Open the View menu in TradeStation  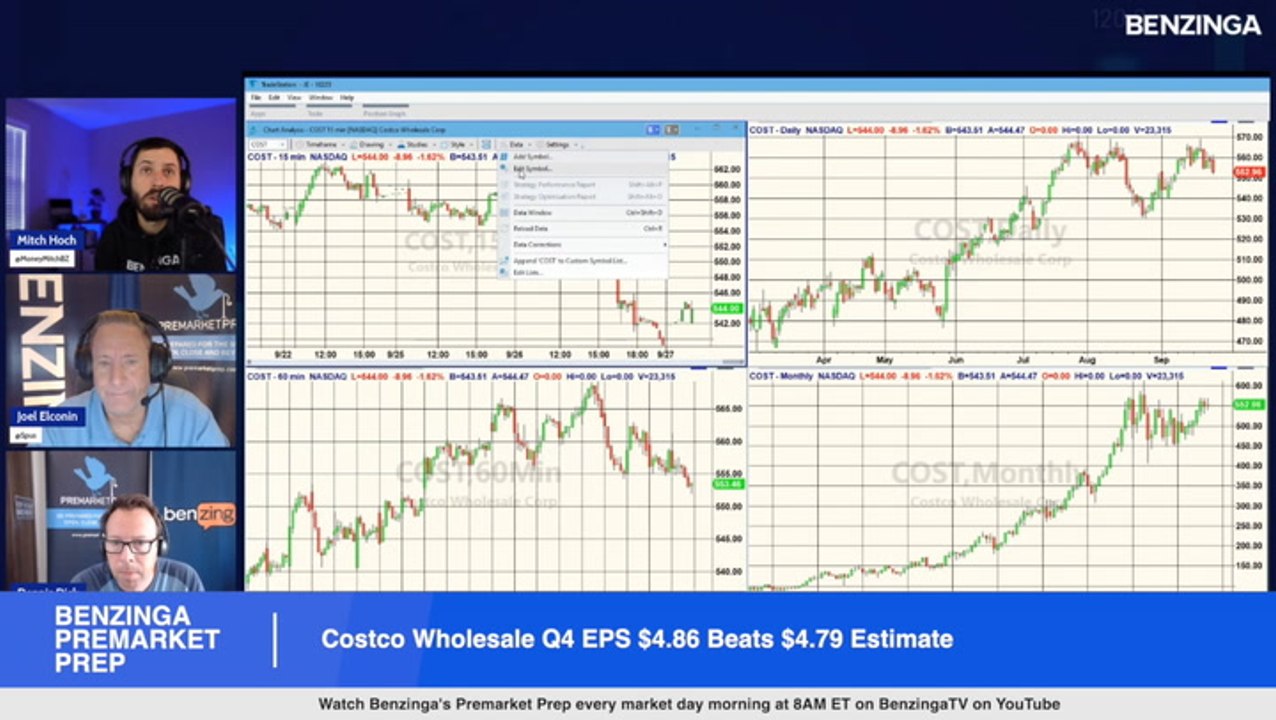click(294, 98)
